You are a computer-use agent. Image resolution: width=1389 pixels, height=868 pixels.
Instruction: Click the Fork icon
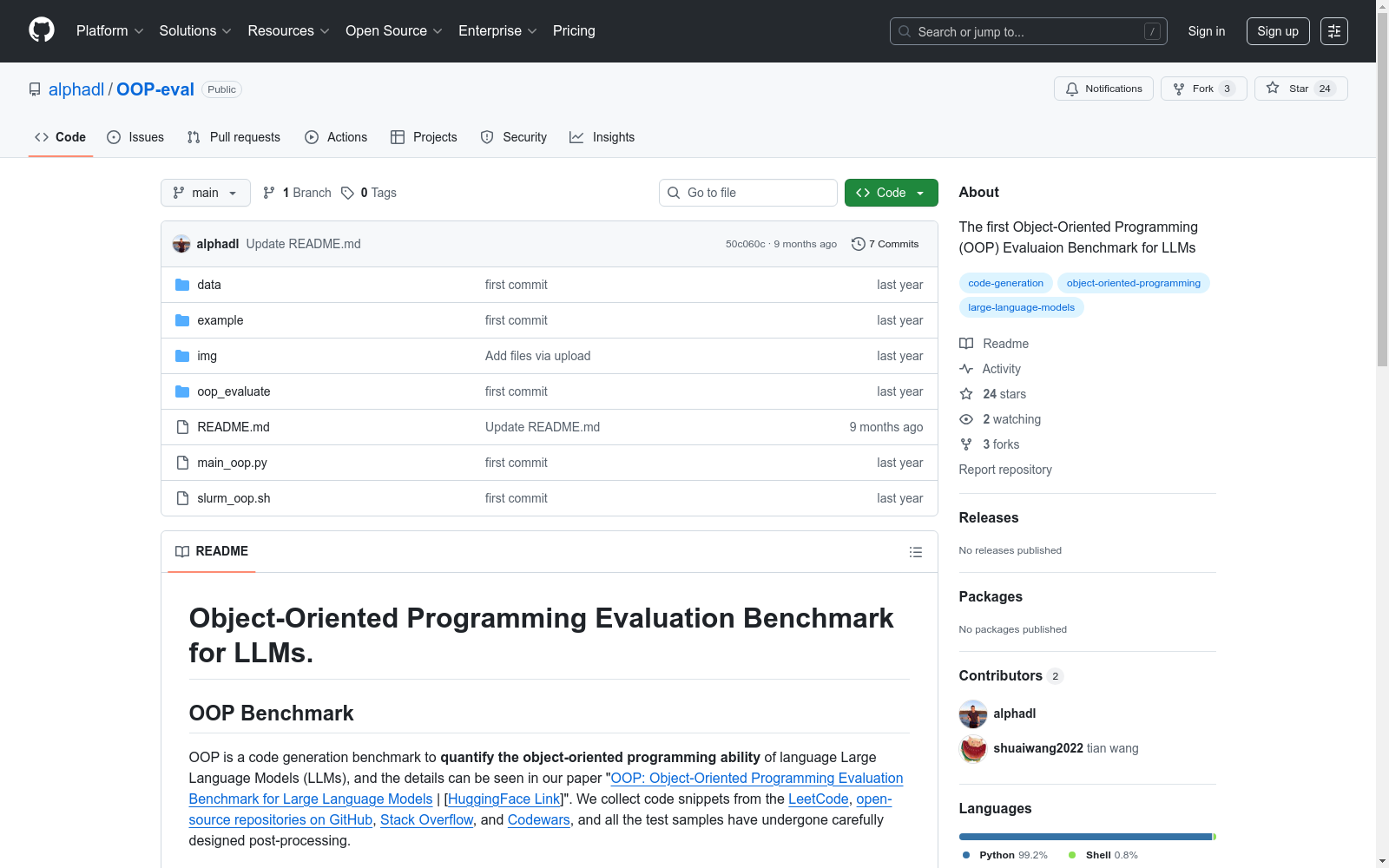pos(1179,89)
